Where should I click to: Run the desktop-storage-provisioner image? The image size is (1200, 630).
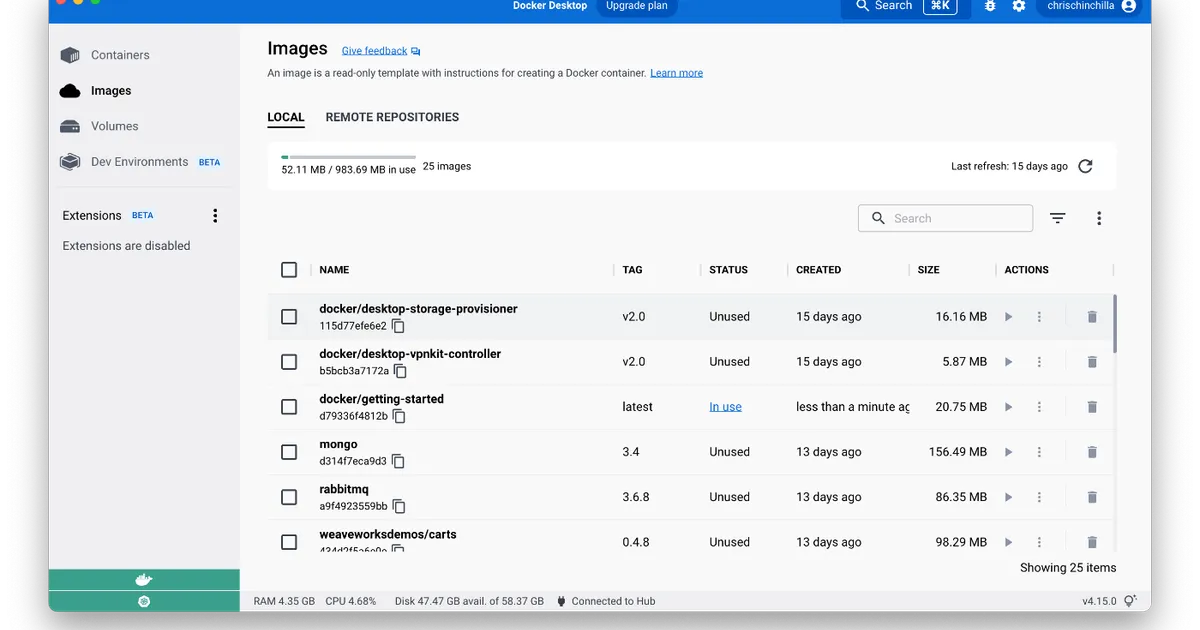1008,317
